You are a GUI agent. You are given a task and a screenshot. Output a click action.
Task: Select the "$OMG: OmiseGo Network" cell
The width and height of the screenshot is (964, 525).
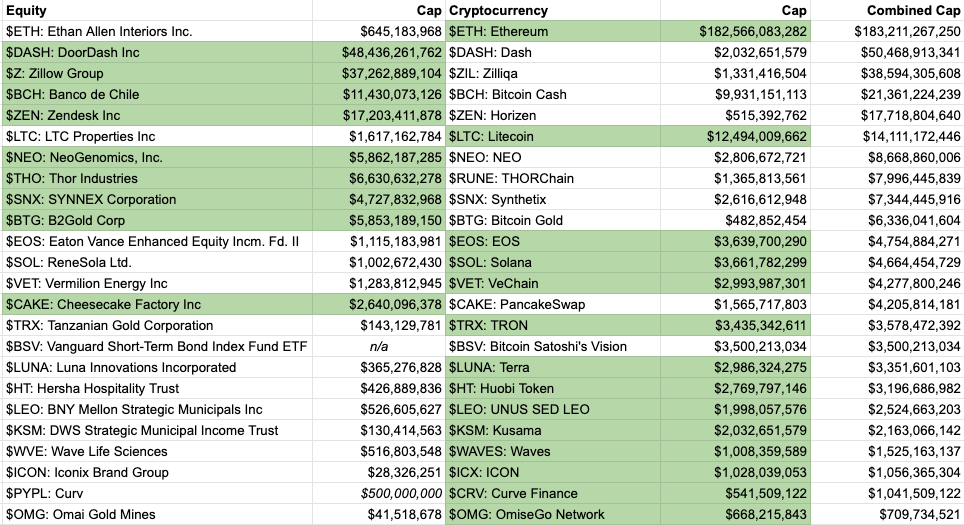click(x=553, y=514)
